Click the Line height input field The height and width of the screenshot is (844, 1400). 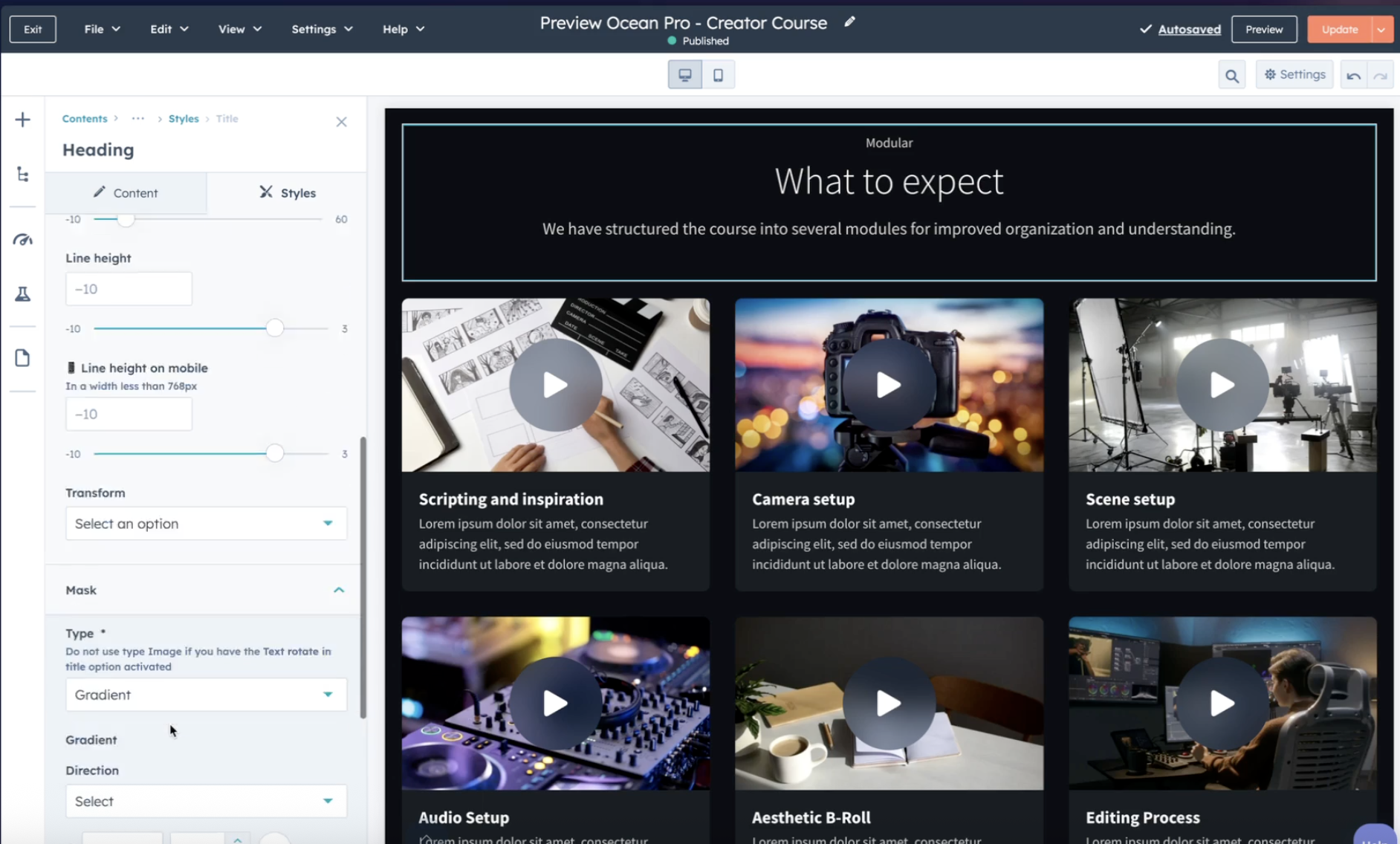(129, 289)
